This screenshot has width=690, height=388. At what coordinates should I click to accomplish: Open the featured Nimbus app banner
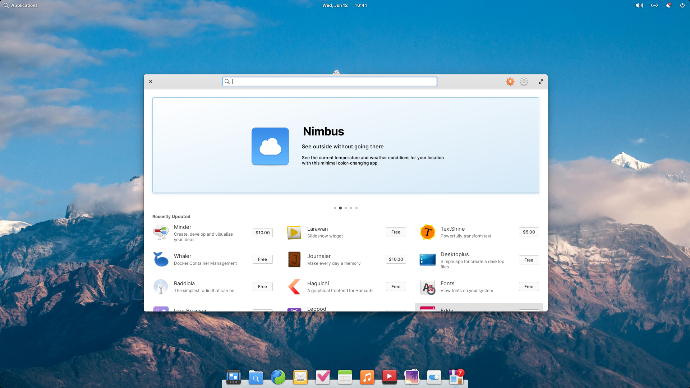tap(345, 146)
